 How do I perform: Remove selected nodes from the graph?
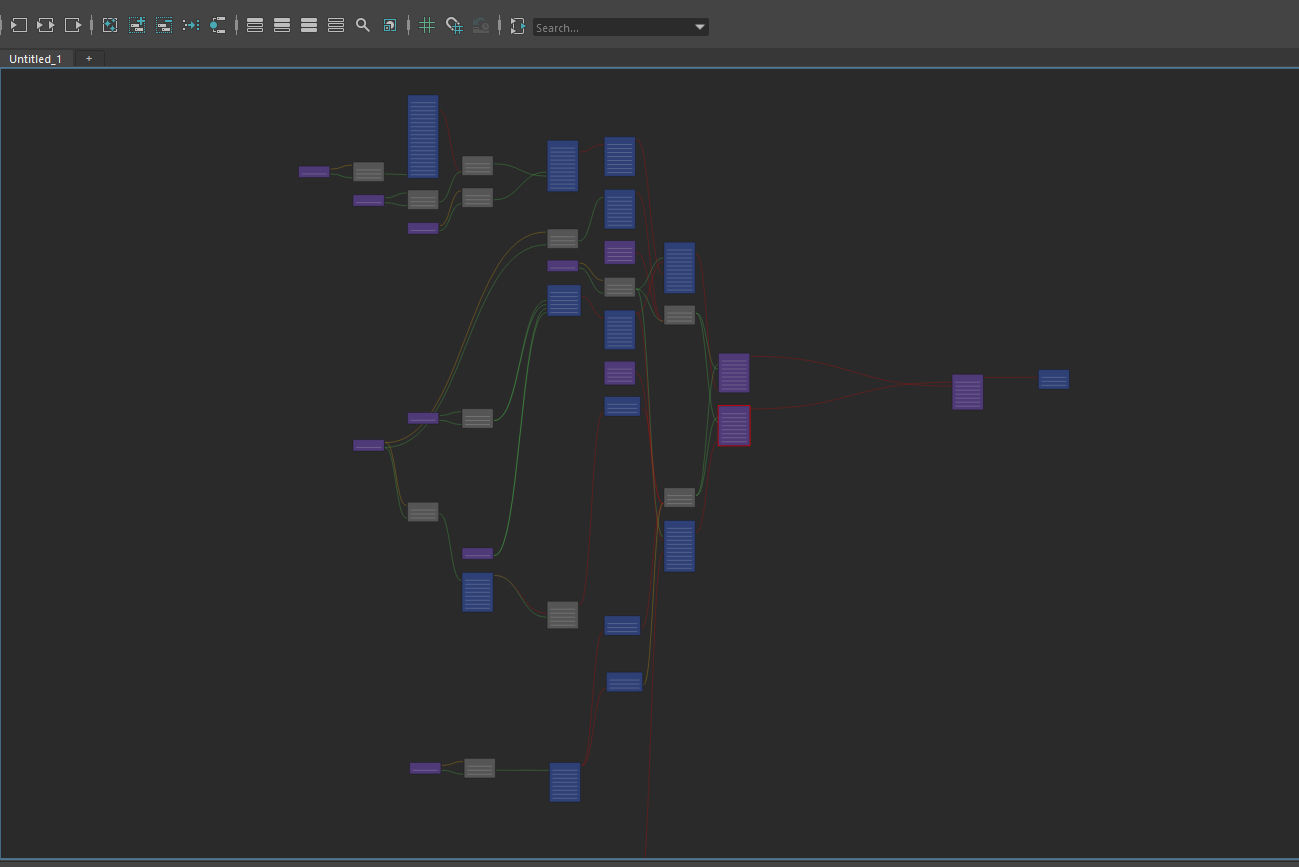pos(164,25)
